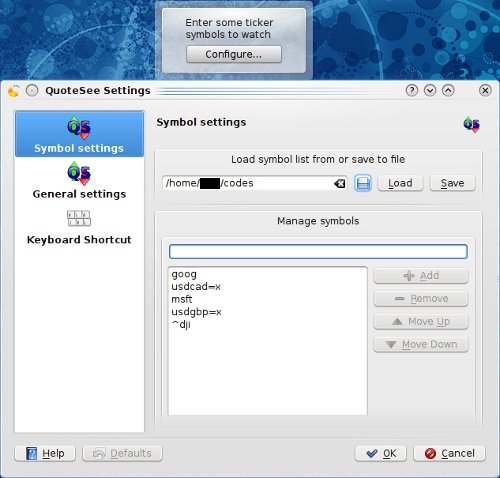Click the Remove symbol button

click(421, 299)
